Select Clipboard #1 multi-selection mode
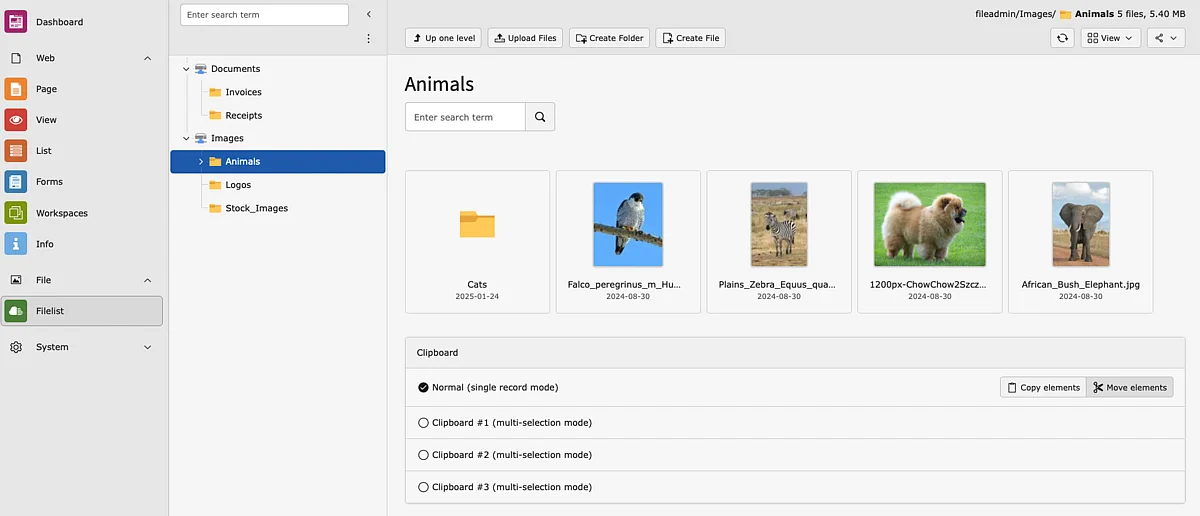The width and height of the screenshot is (1200, 516). (423, 423)
